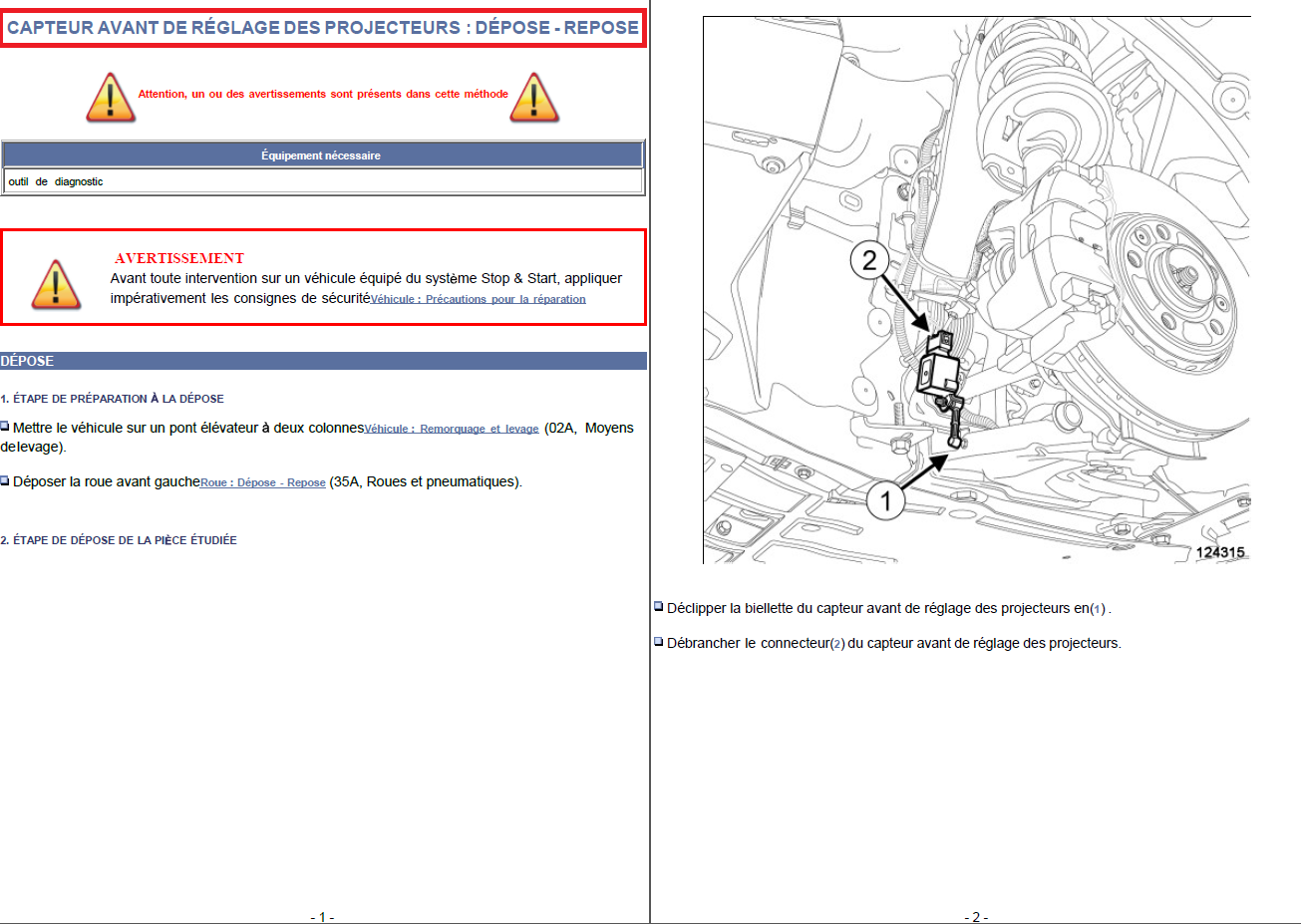Screen dimensions: 1301x924
Task: Click the front suspension diagram image
Action: 976,290
